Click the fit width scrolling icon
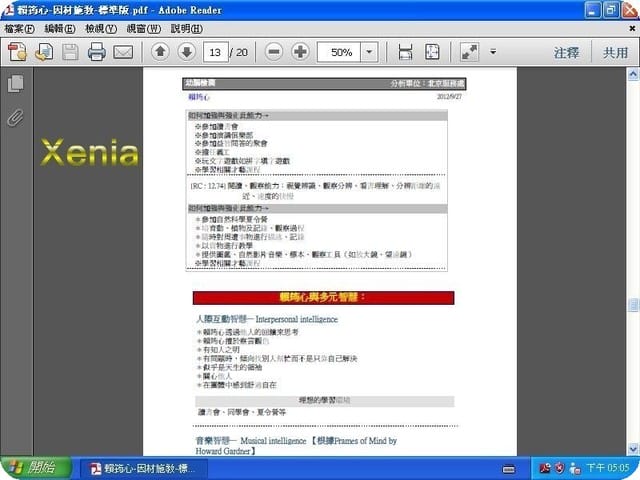 coord(405,52)
